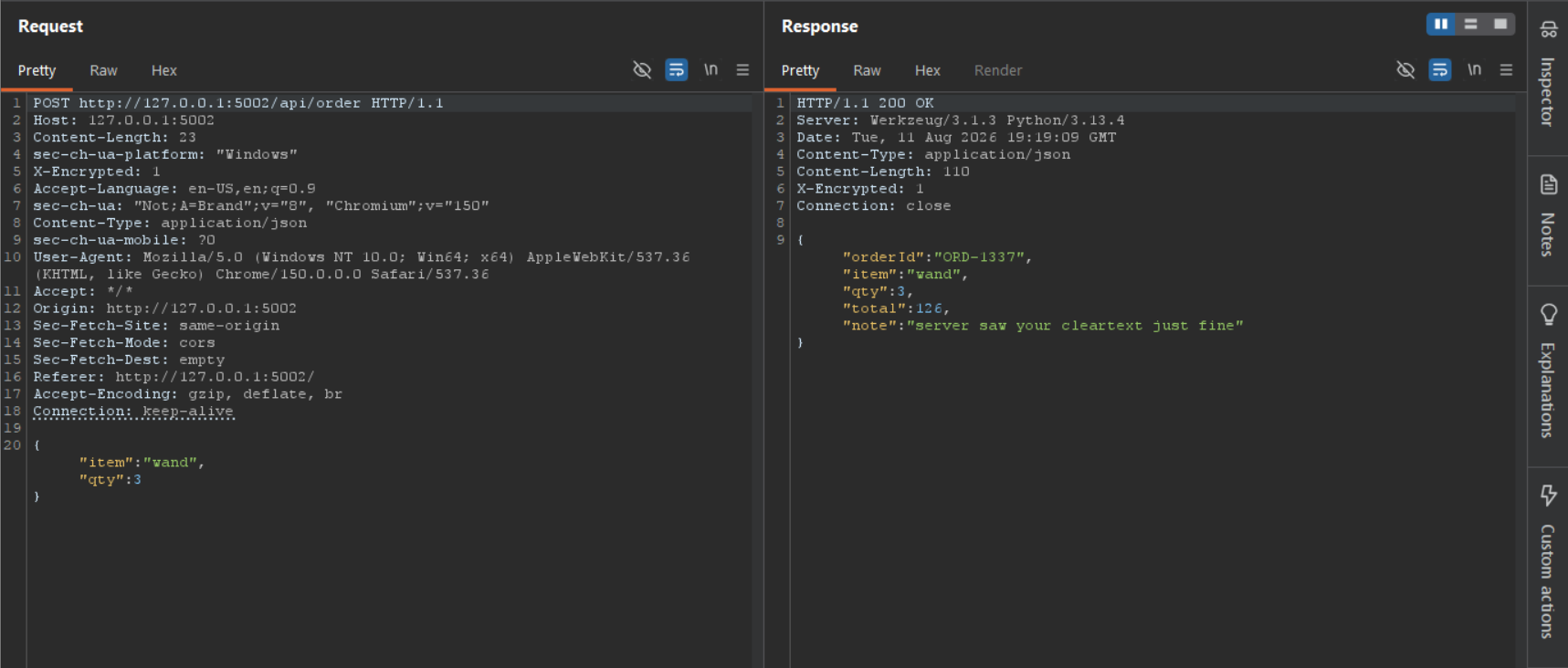
Task: Click the Content-Length: 110 response header
Action: pos(883,172)
